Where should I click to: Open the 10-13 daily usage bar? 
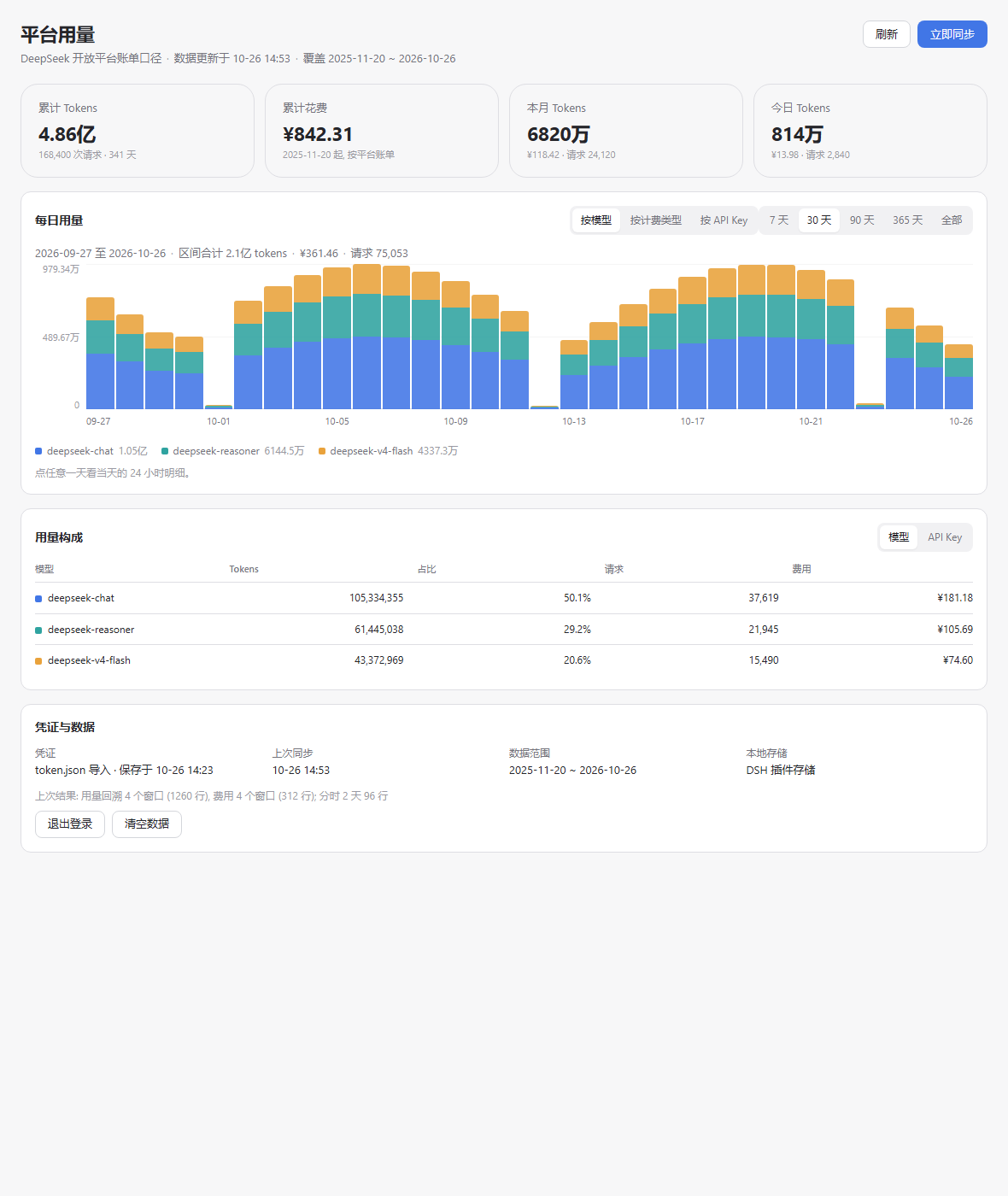[574, 374]
